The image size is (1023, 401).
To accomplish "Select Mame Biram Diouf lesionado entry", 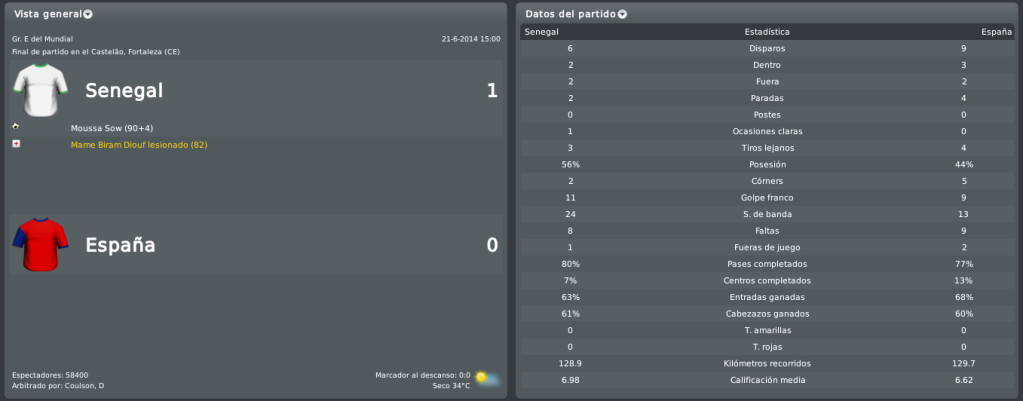I will point(139,145).
